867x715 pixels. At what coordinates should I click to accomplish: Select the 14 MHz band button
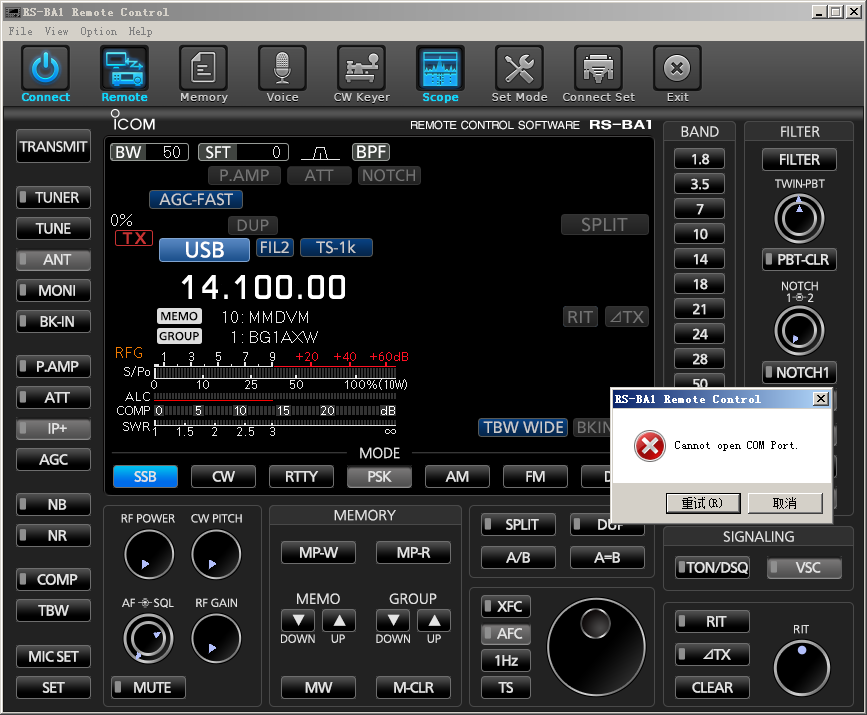click(699, 259)
